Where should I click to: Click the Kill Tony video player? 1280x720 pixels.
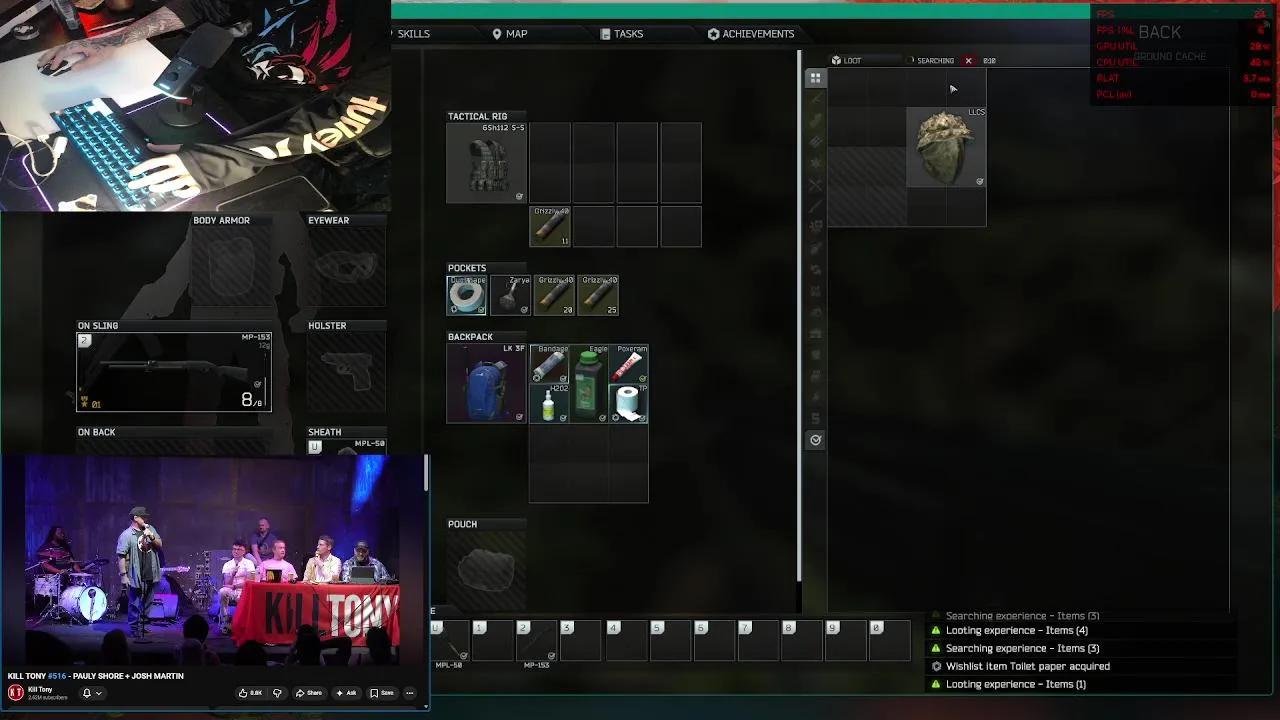[x=212, y=560]
